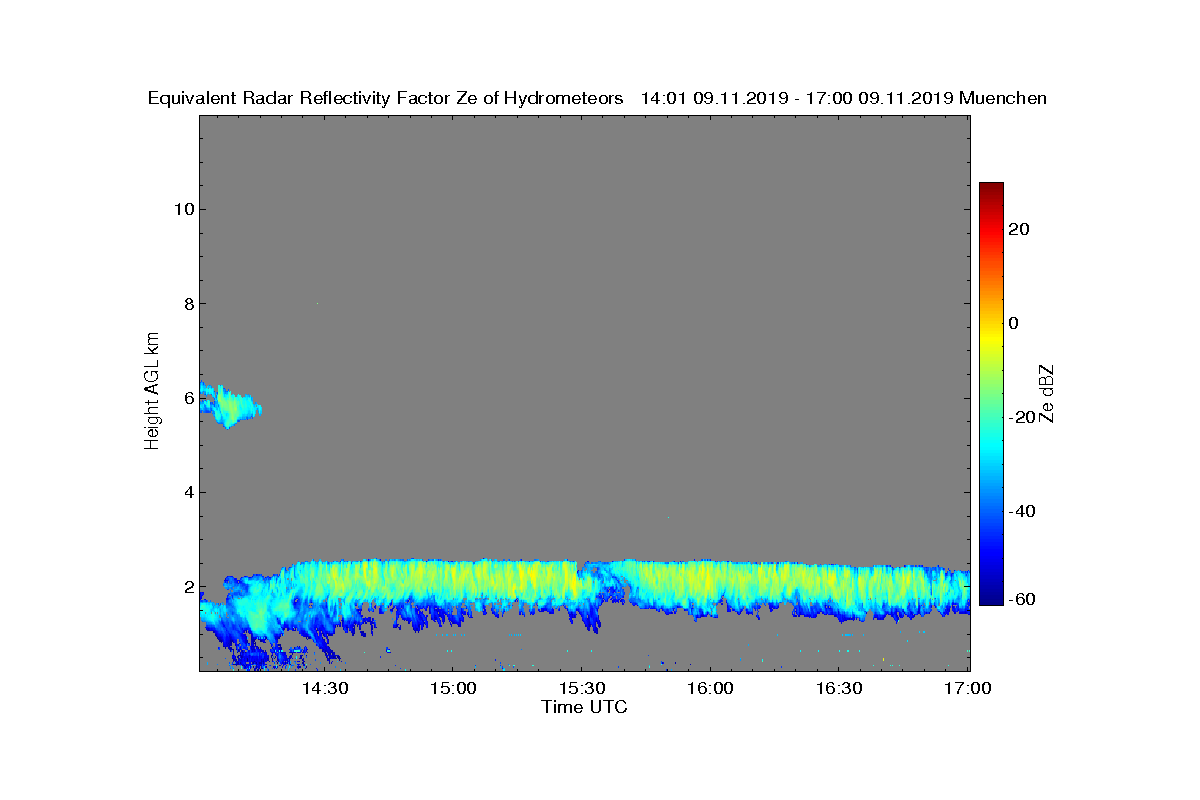This screenshot has width=1200, height=800.
Task: Click the colorbar value -20 label
Action: tap(1022, 417)
